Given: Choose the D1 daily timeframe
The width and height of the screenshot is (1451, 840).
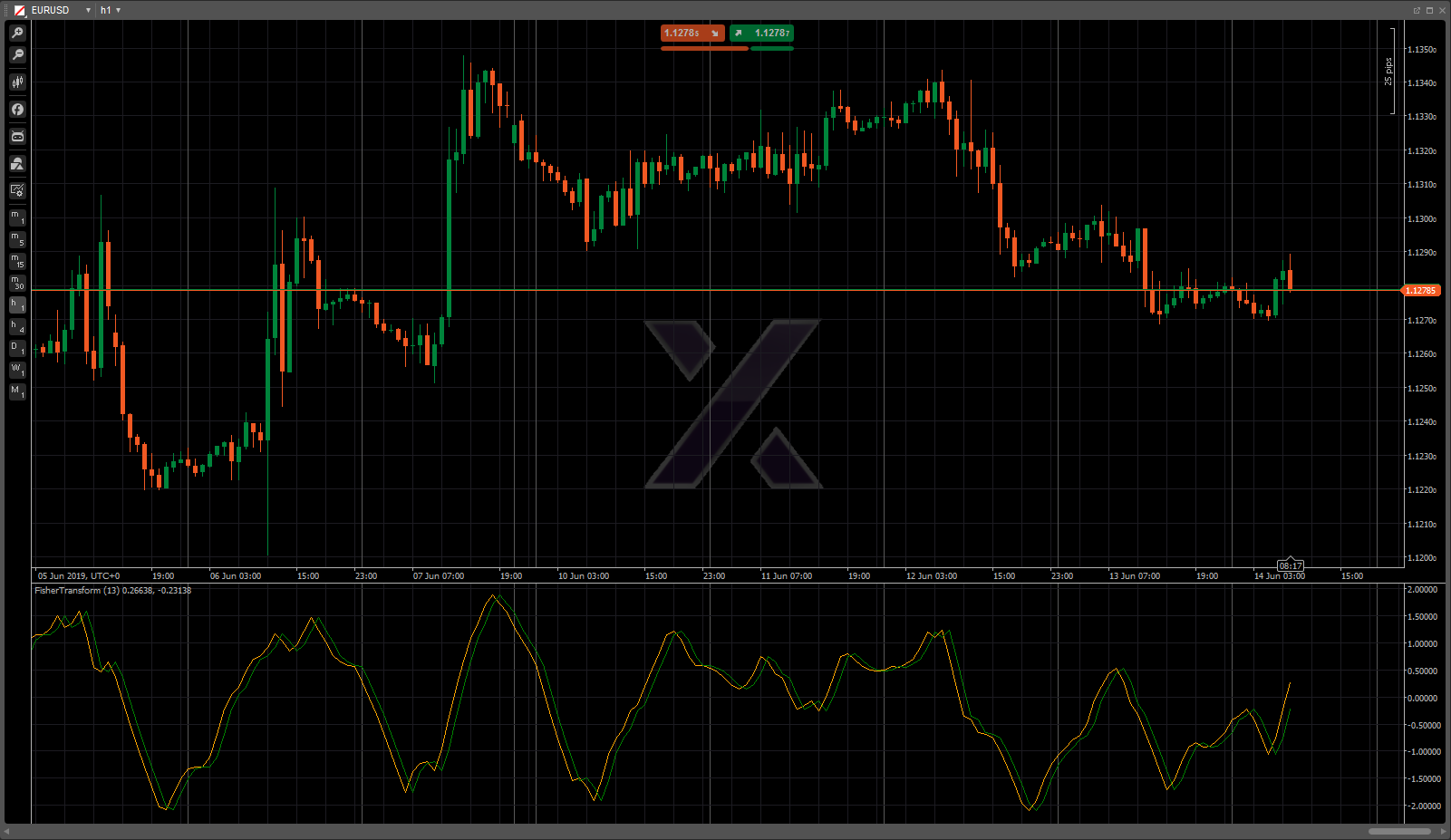Looking at the screenshot, I should [x=17, y=348].
